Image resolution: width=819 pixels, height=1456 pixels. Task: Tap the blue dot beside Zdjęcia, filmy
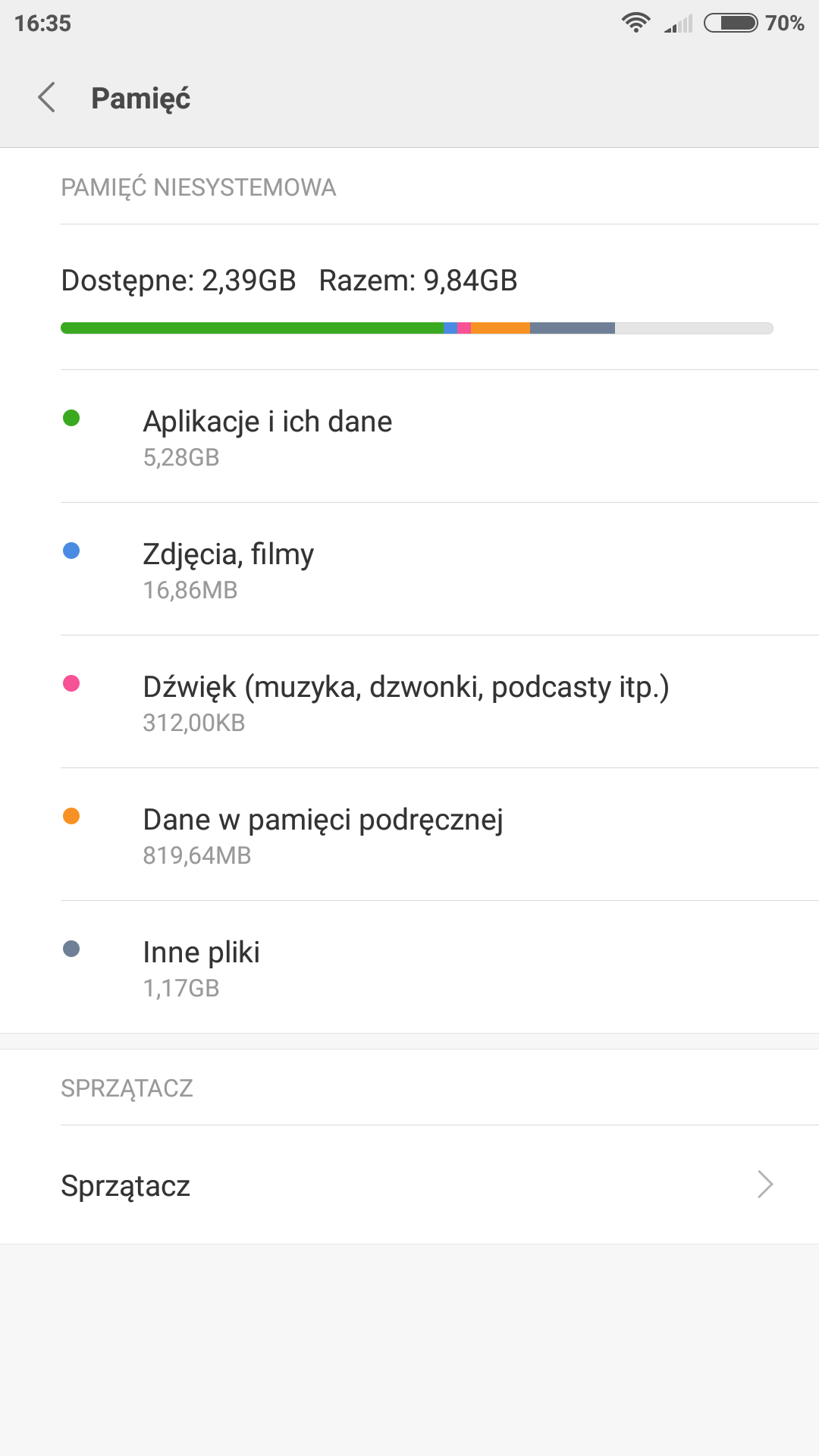point(71,551)
